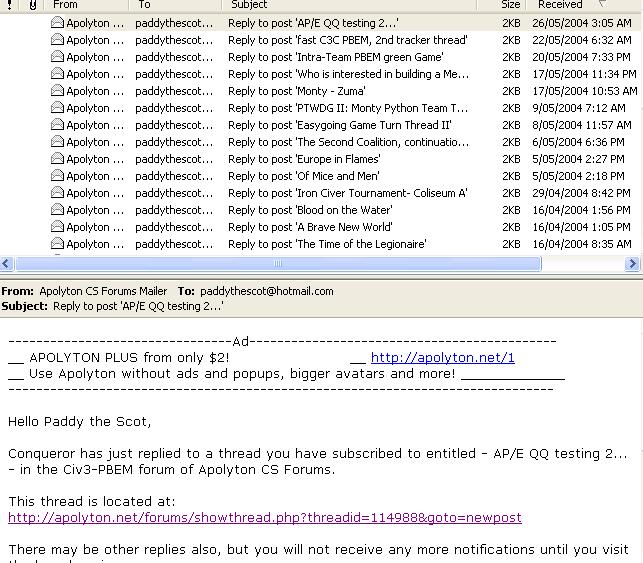Click recipient "paddythescot@hotmail.com" in preview header
This screenshot has width=643, height=563.
[267, 291]
